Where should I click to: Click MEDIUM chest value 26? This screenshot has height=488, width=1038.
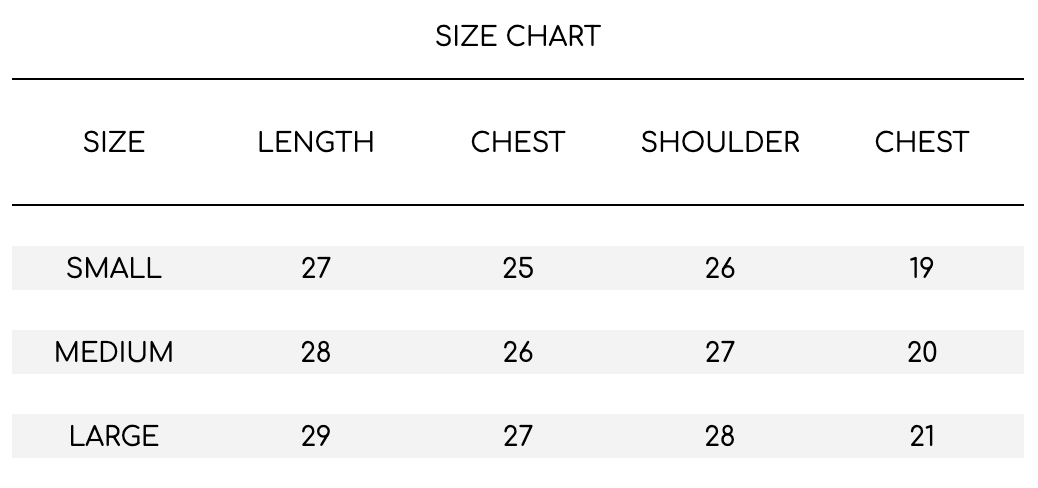point(518,352)
